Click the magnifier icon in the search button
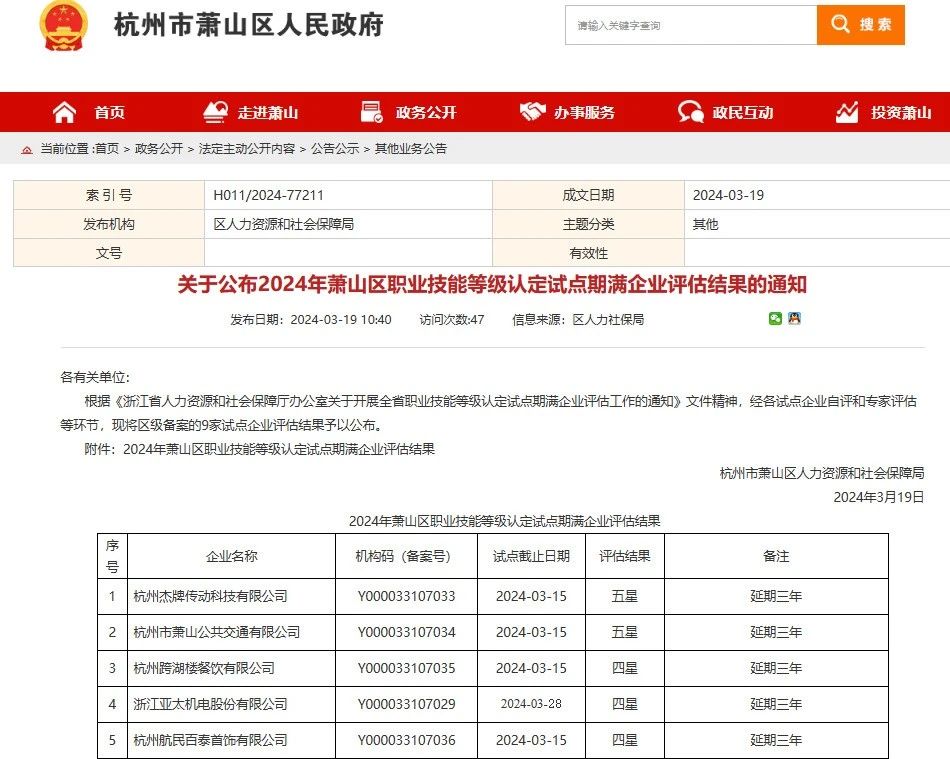Image resolution: width=950 pixels, height=759 pixels. point(840,24)
